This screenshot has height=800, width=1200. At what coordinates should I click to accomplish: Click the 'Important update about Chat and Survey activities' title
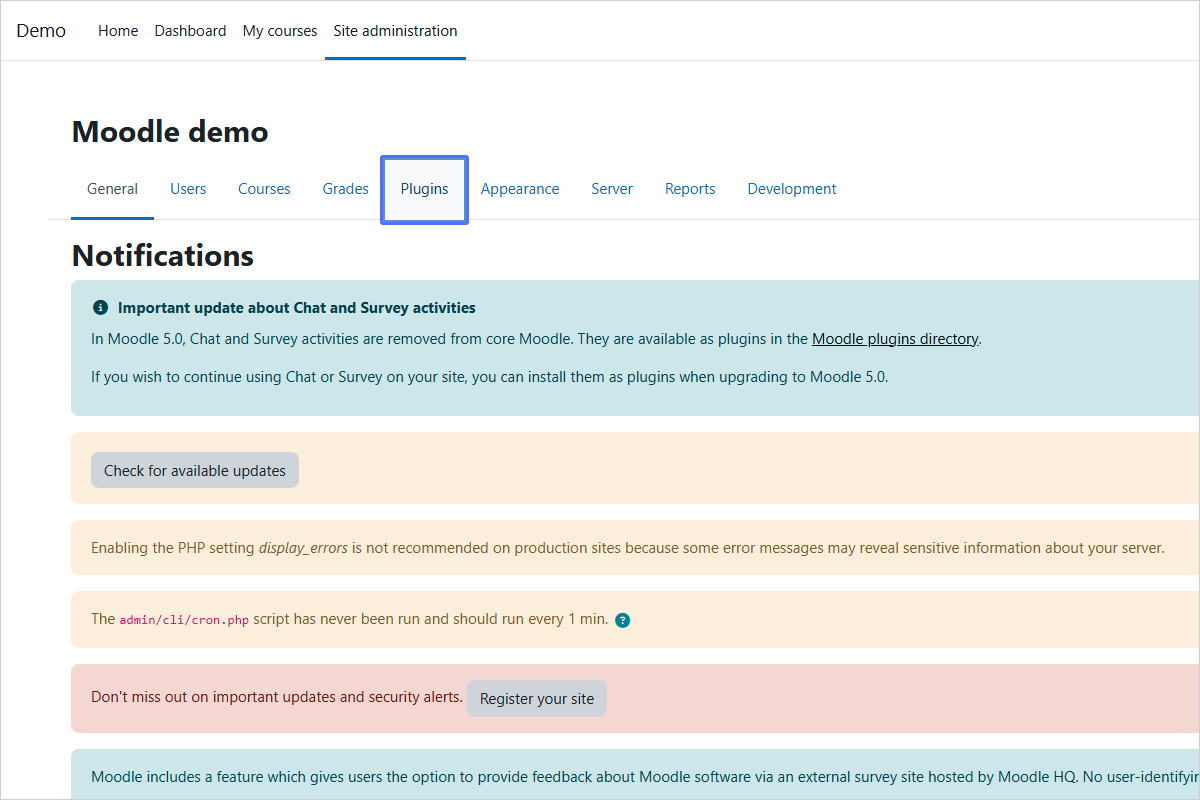(x=297, y=308)
